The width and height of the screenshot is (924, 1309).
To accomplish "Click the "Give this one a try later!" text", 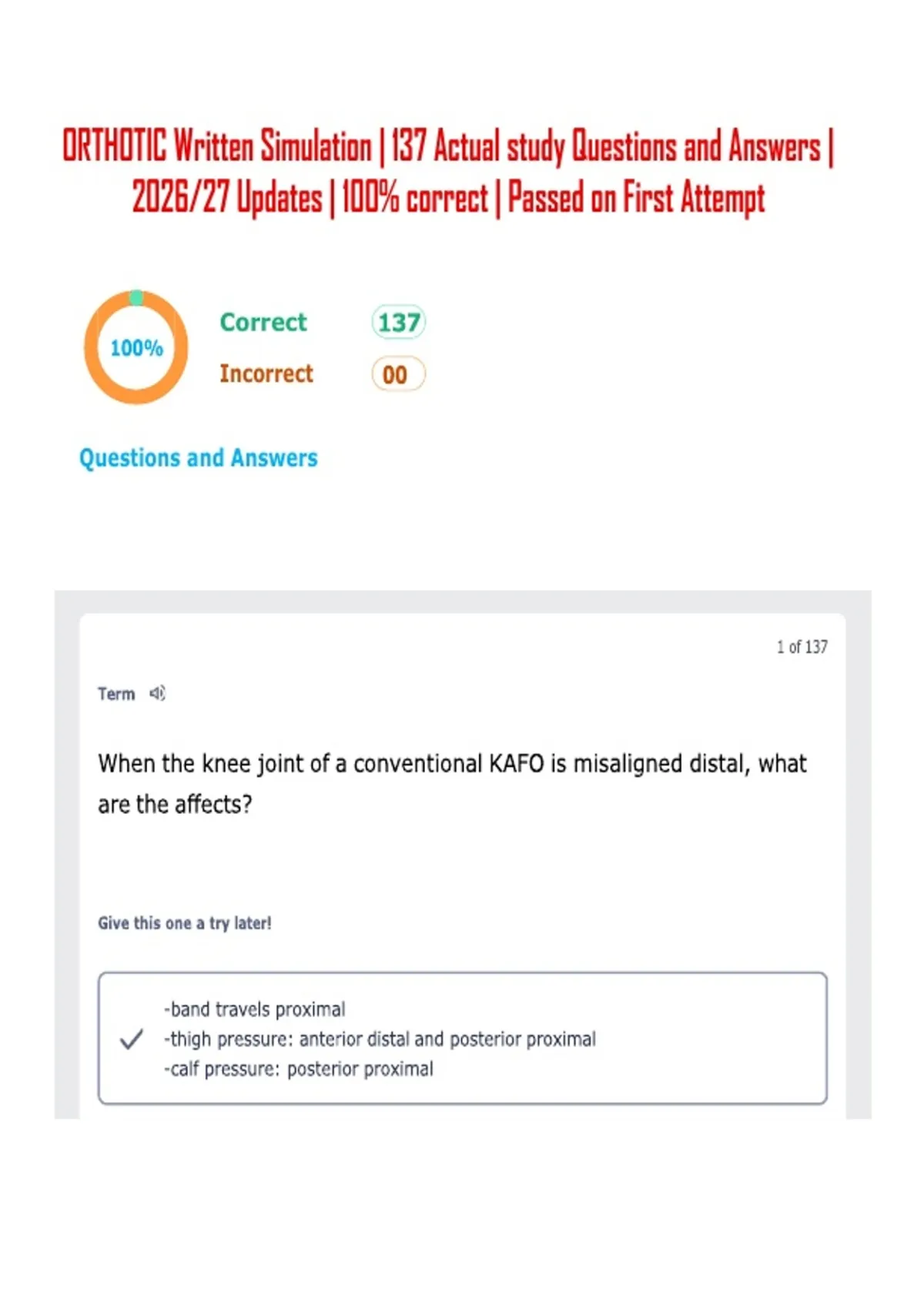I will [x=185, y=922].
